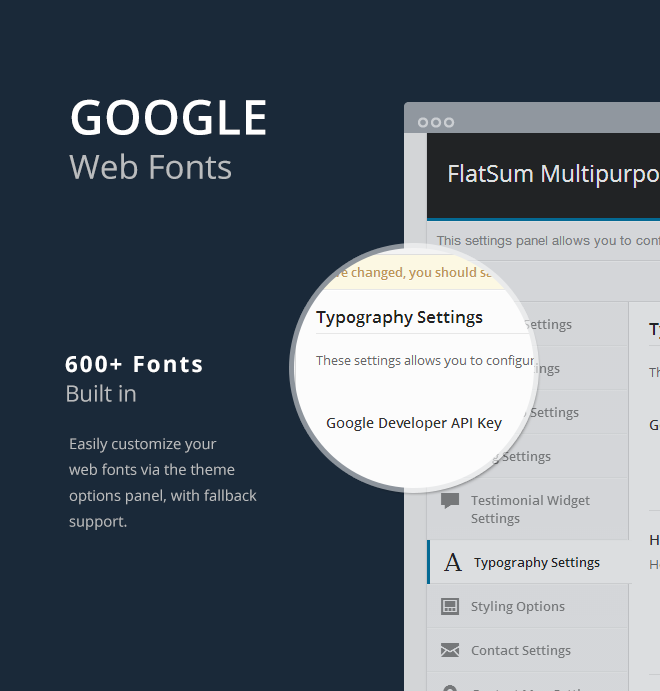Screen dimensions: 660x691
Task: Click the Google Developer API Key label
Action: (x=414, y=423)
